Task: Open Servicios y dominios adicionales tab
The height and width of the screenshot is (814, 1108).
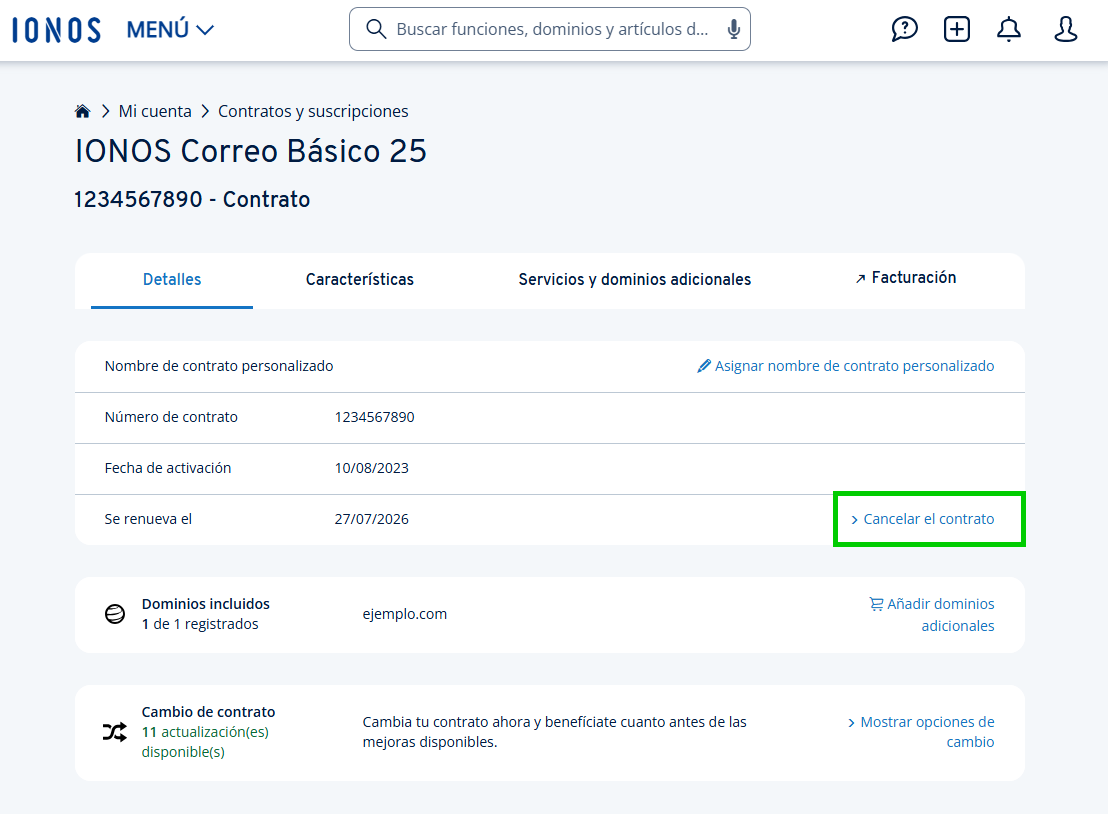Action: [635, 280]
